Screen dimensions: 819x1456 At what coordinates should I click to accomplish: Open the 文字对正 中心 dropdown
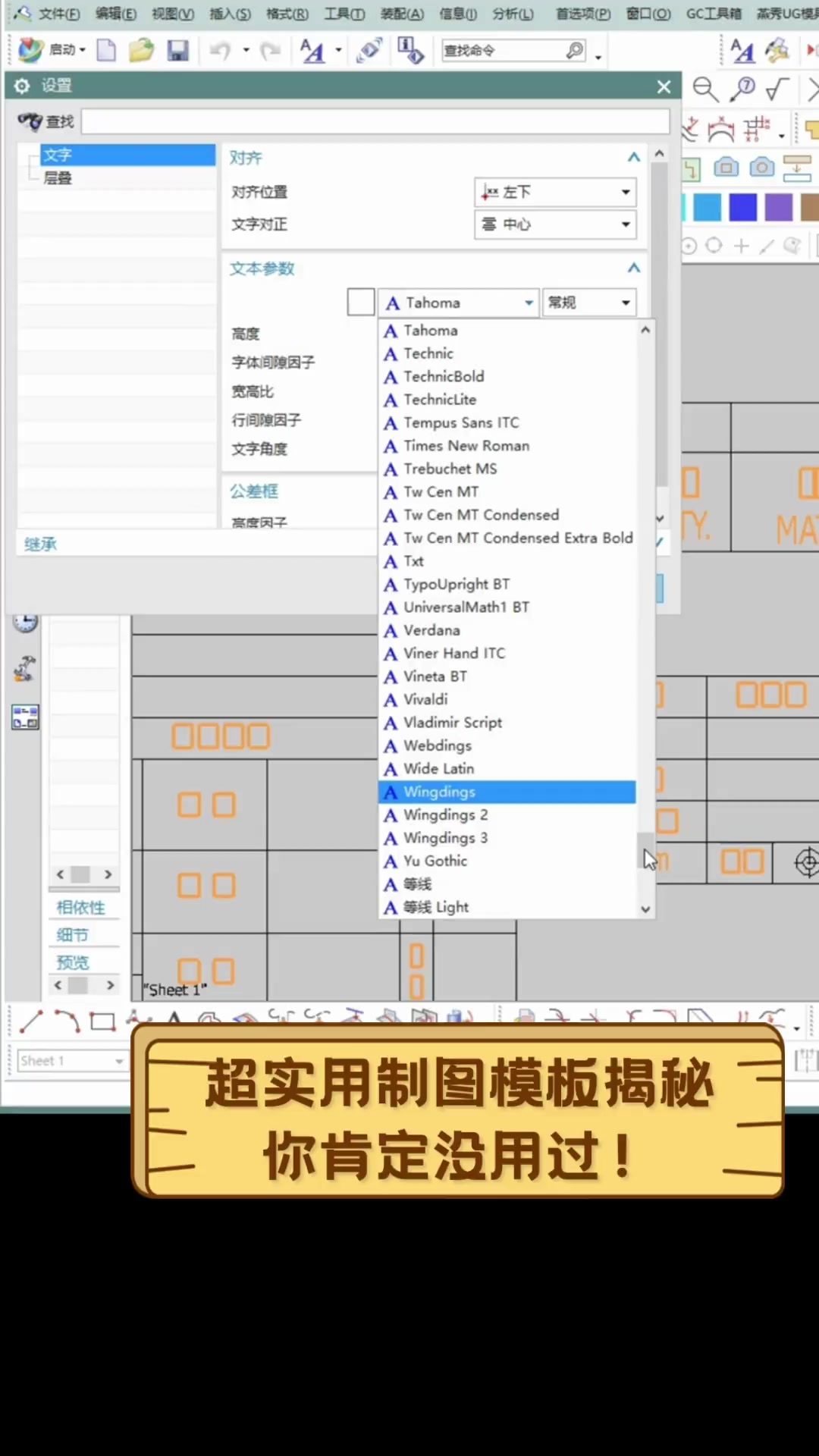555,224
